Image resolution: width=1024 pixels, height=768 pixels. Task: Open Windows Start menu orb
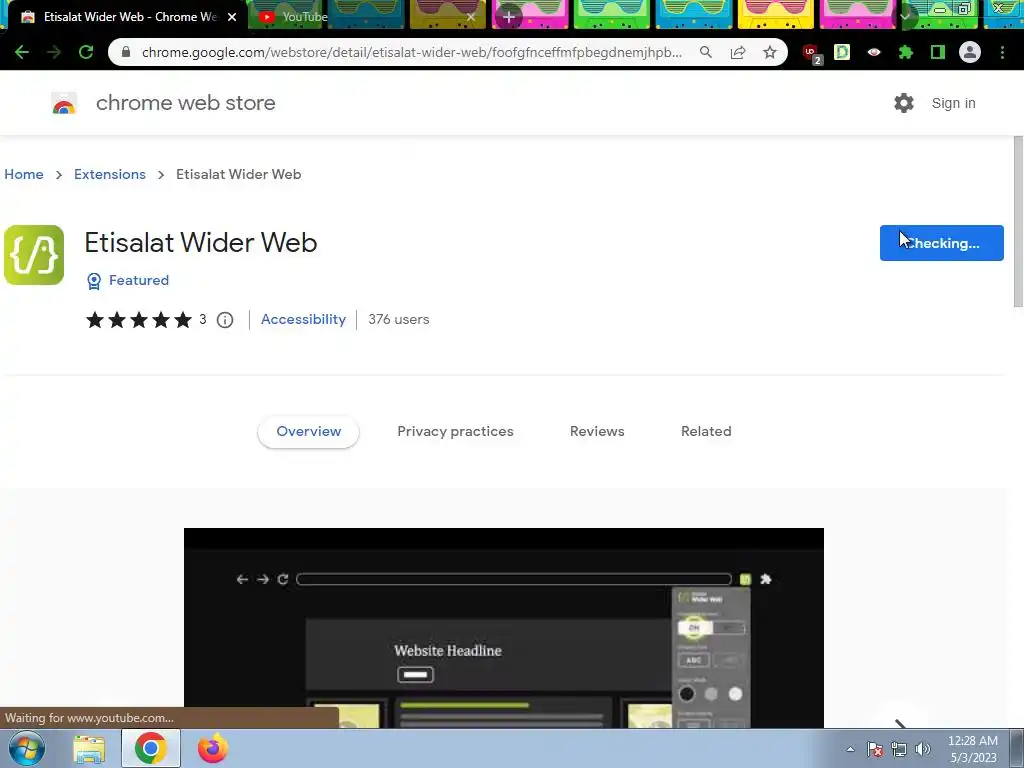(26, 748)
